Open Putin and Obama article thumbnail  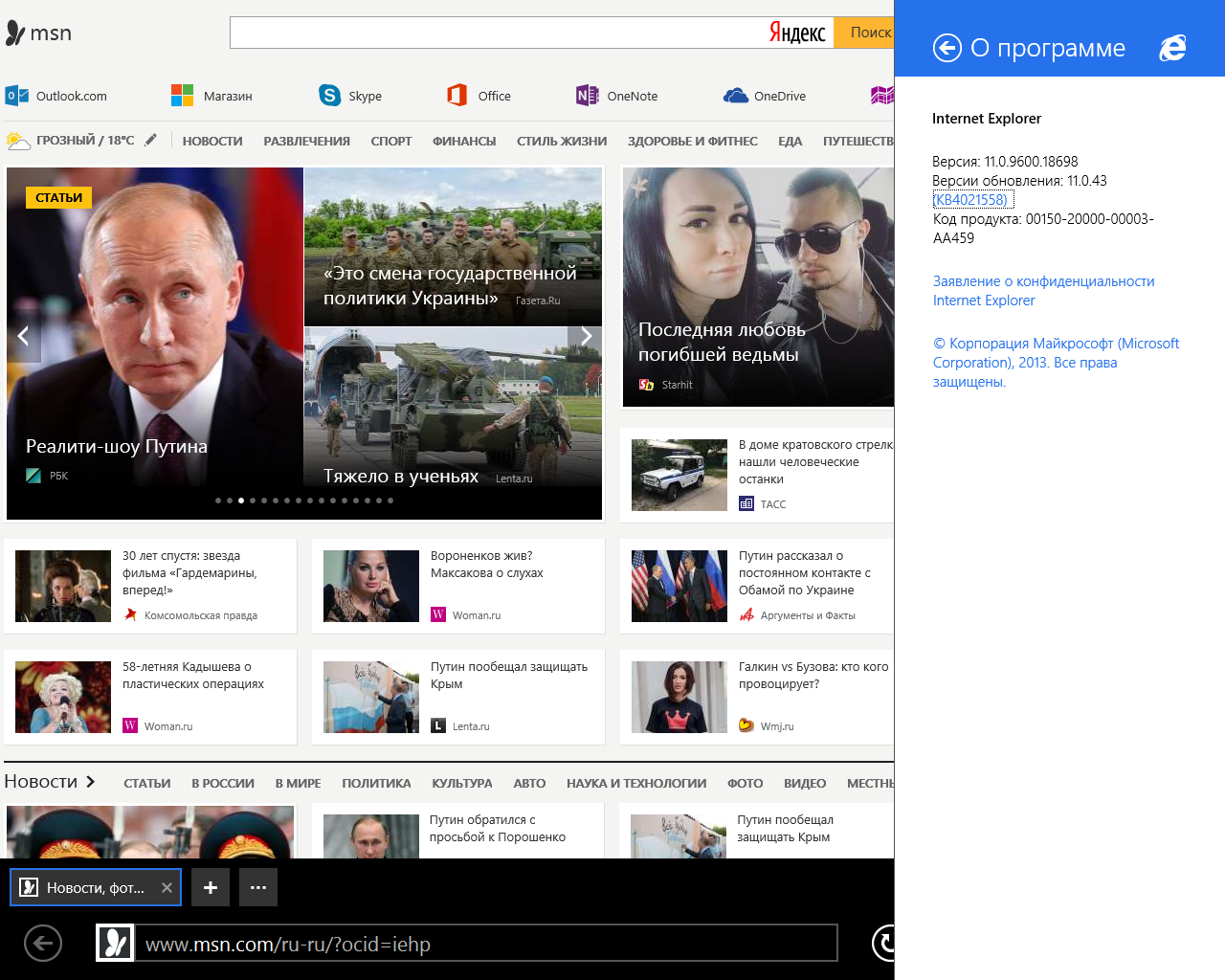click(x=679, y=586)
